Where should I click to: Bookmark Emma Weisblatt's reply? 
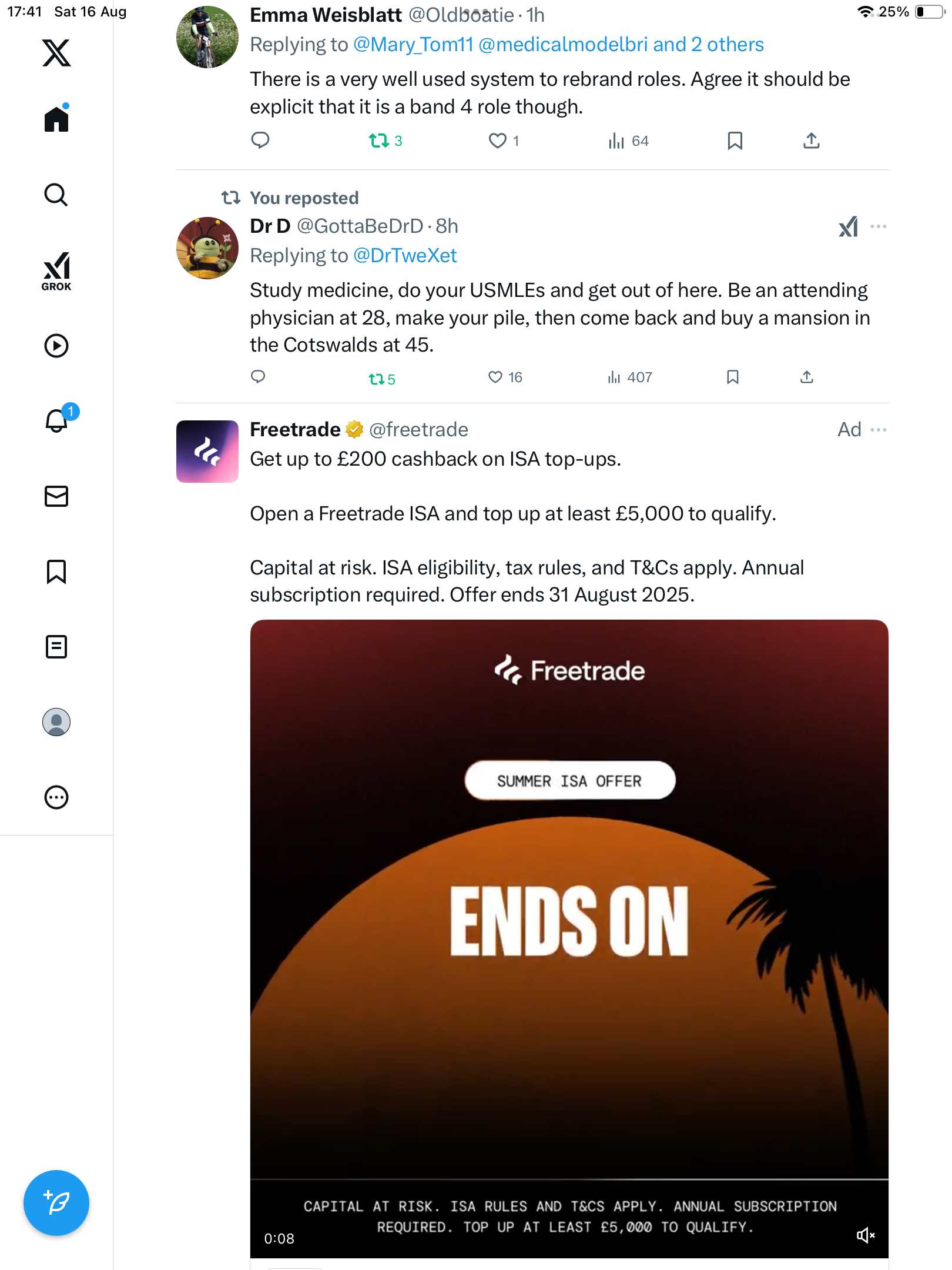(x=735, y=141)
